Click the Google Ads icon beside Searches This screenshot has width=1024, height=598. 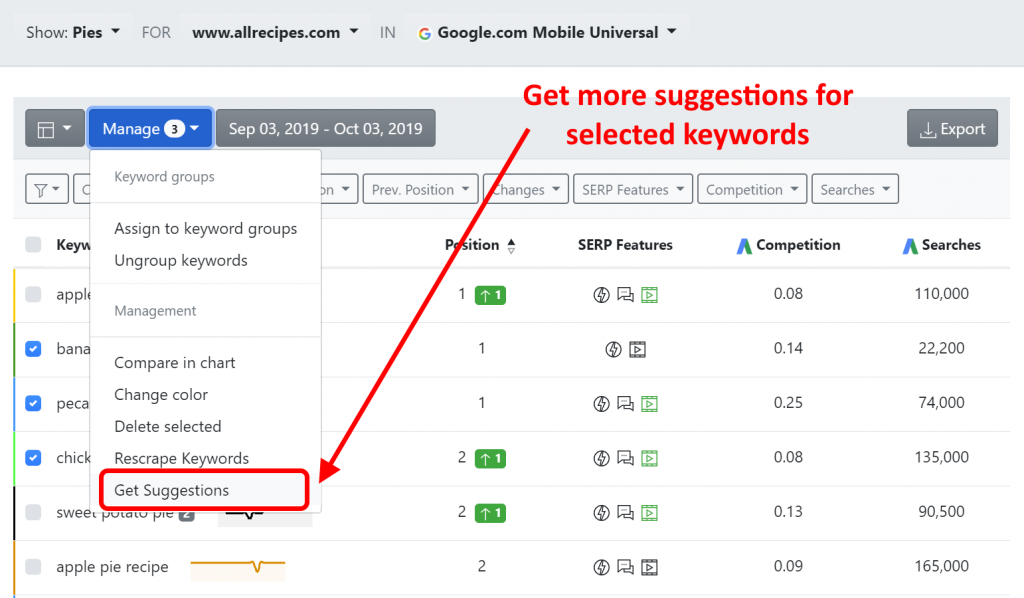[x=910, y=245]
